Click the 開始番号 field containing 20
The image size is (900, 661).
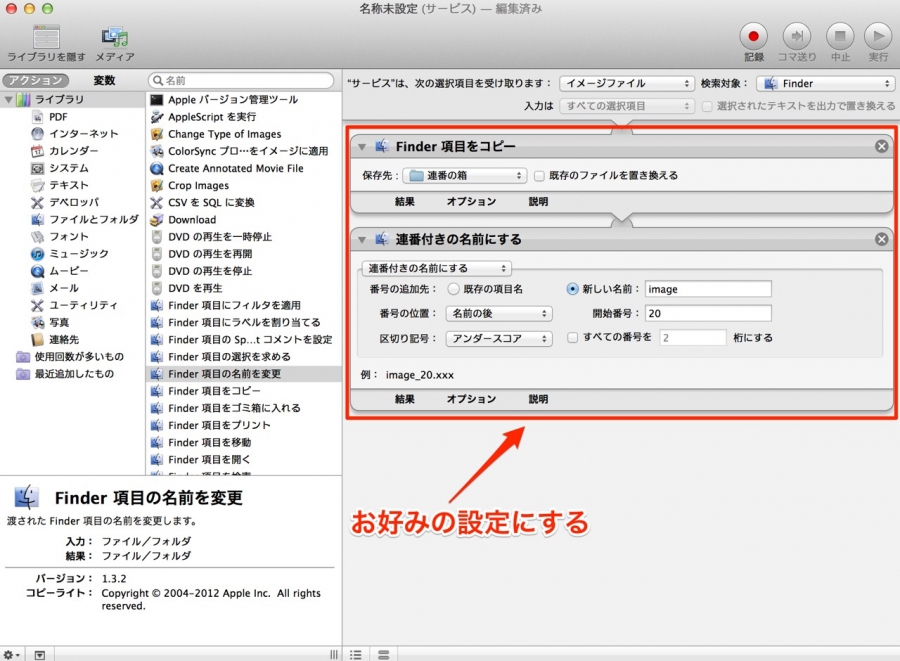pos(708,313)
